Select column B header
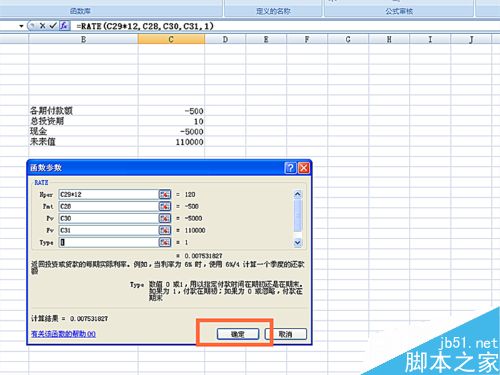Viewport: 500px width, 375px height. click(83, 39)
